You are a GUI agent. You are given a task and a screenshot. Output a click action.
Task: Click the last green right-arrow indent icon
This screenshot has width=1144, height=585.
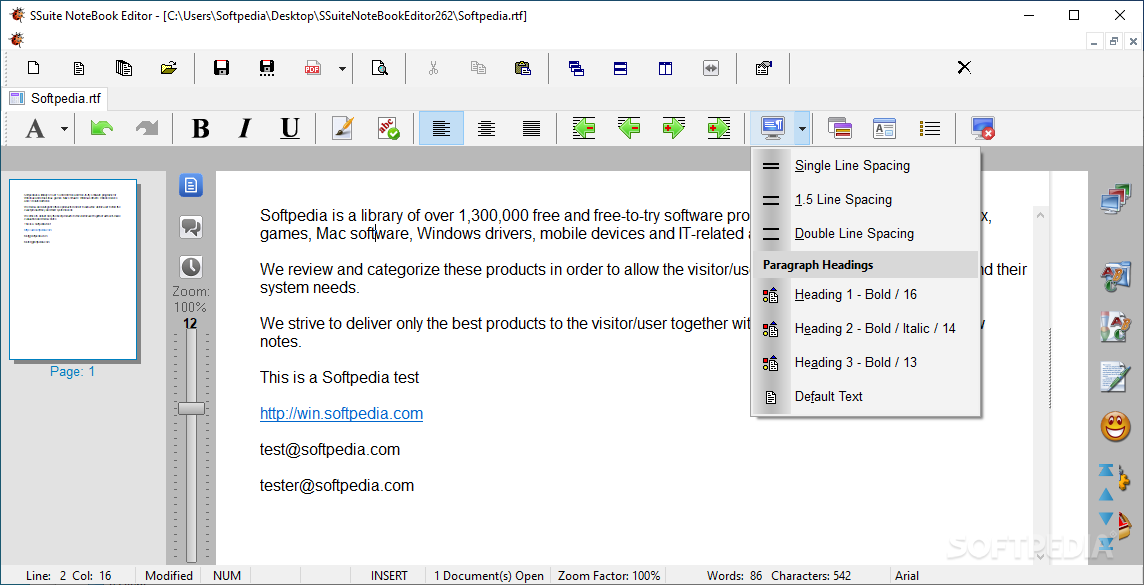719,128
